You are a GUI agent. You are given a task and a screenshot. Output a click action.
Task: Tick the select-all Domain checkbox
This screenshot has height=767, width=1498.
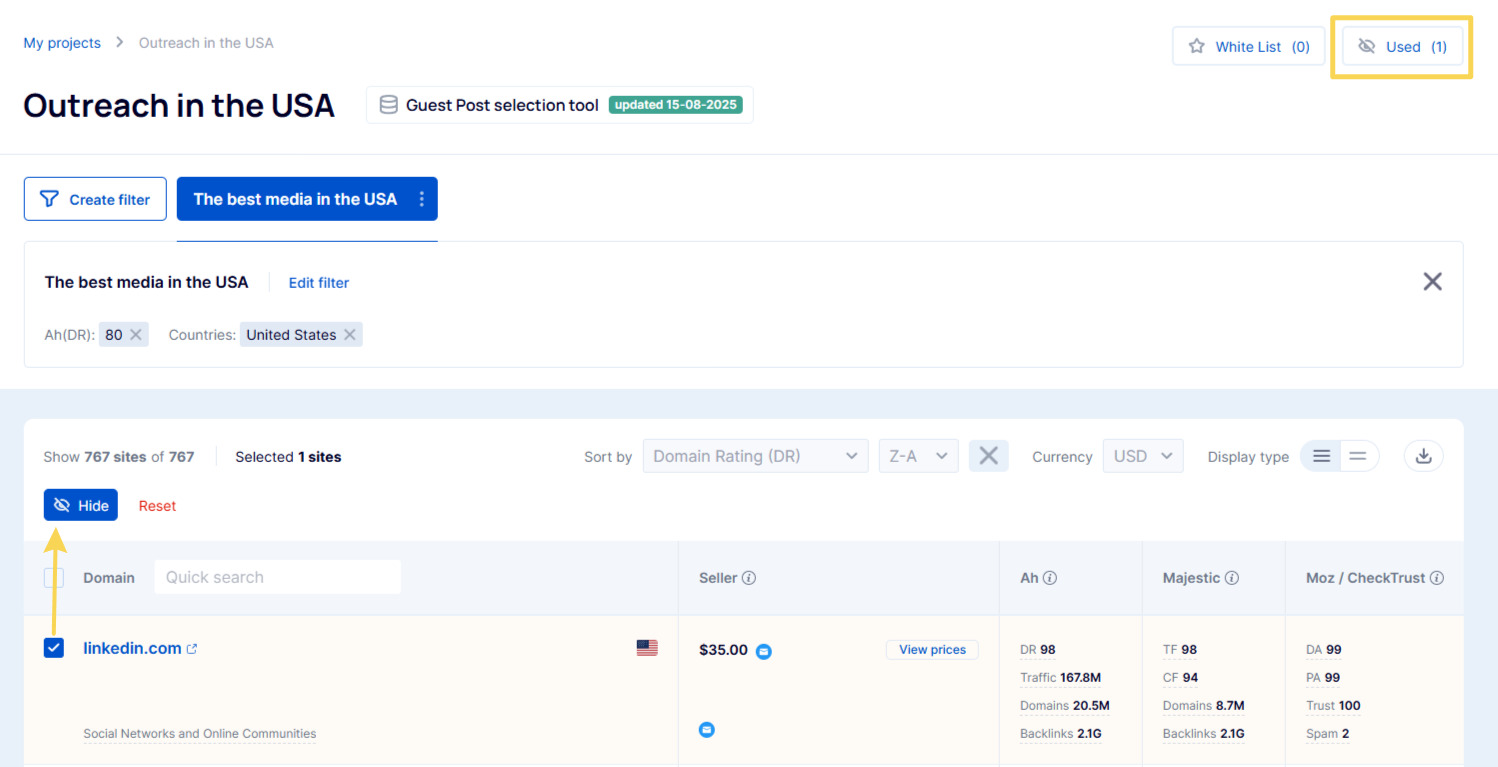(x=54, y=578)
